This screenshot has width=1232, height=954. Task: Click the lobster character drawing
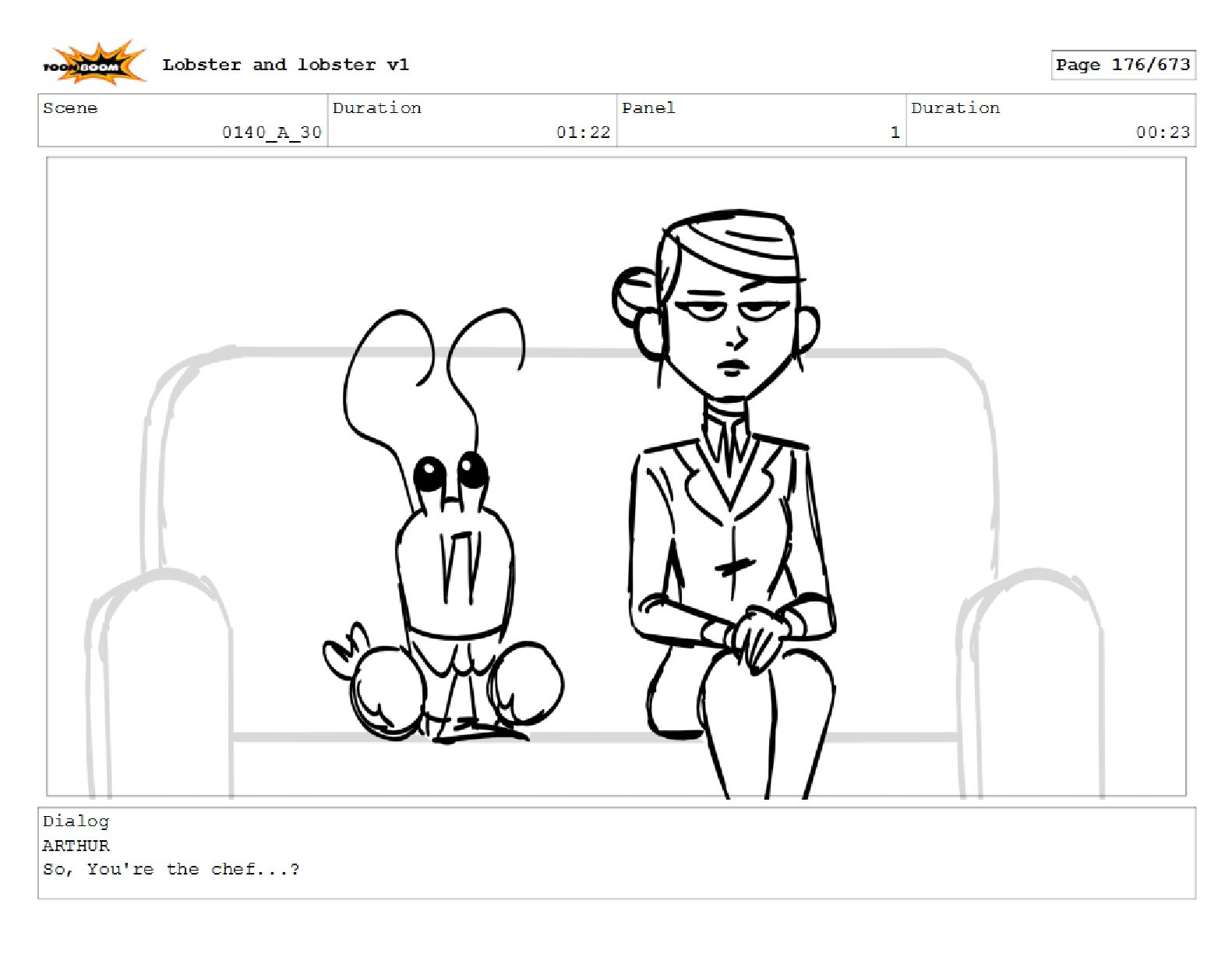444,526
